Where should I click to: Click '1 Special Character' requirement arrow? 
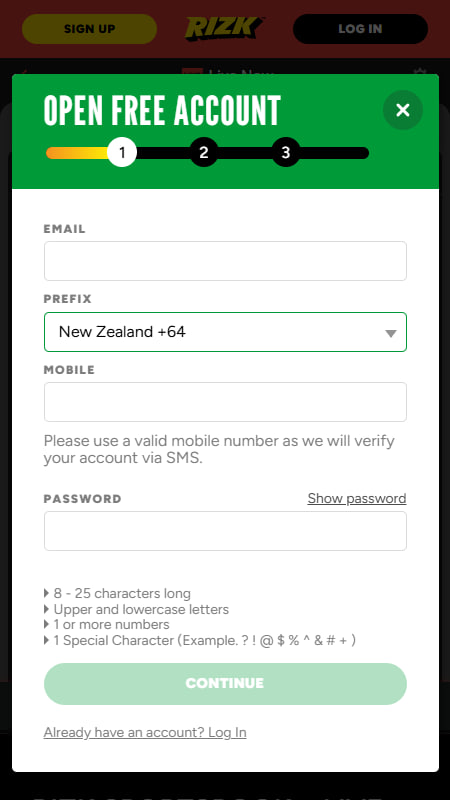[x=47, y=640]
